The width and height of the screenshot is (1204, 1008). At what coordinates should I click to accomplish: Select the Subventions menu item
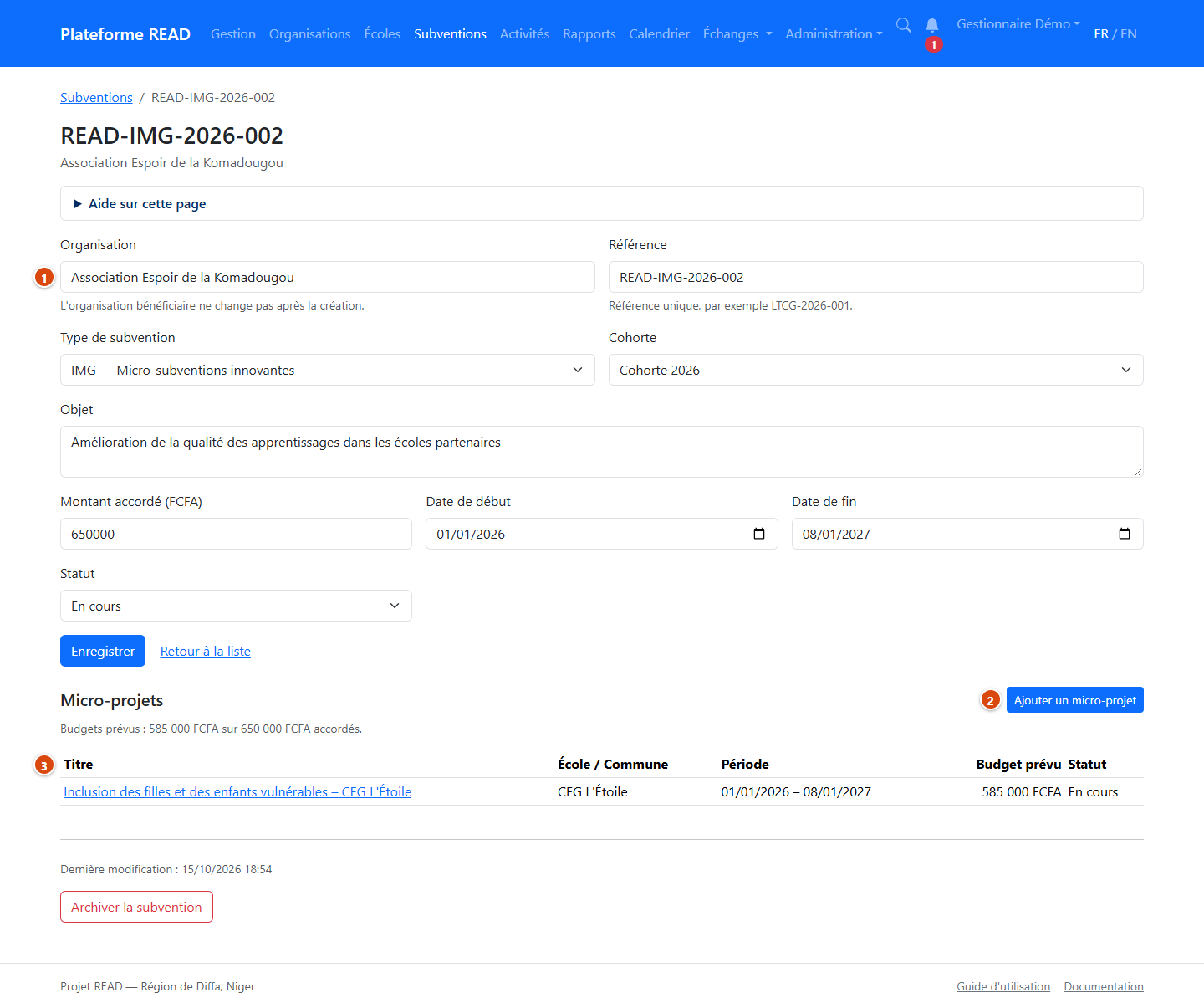click(x=451, y=33)
